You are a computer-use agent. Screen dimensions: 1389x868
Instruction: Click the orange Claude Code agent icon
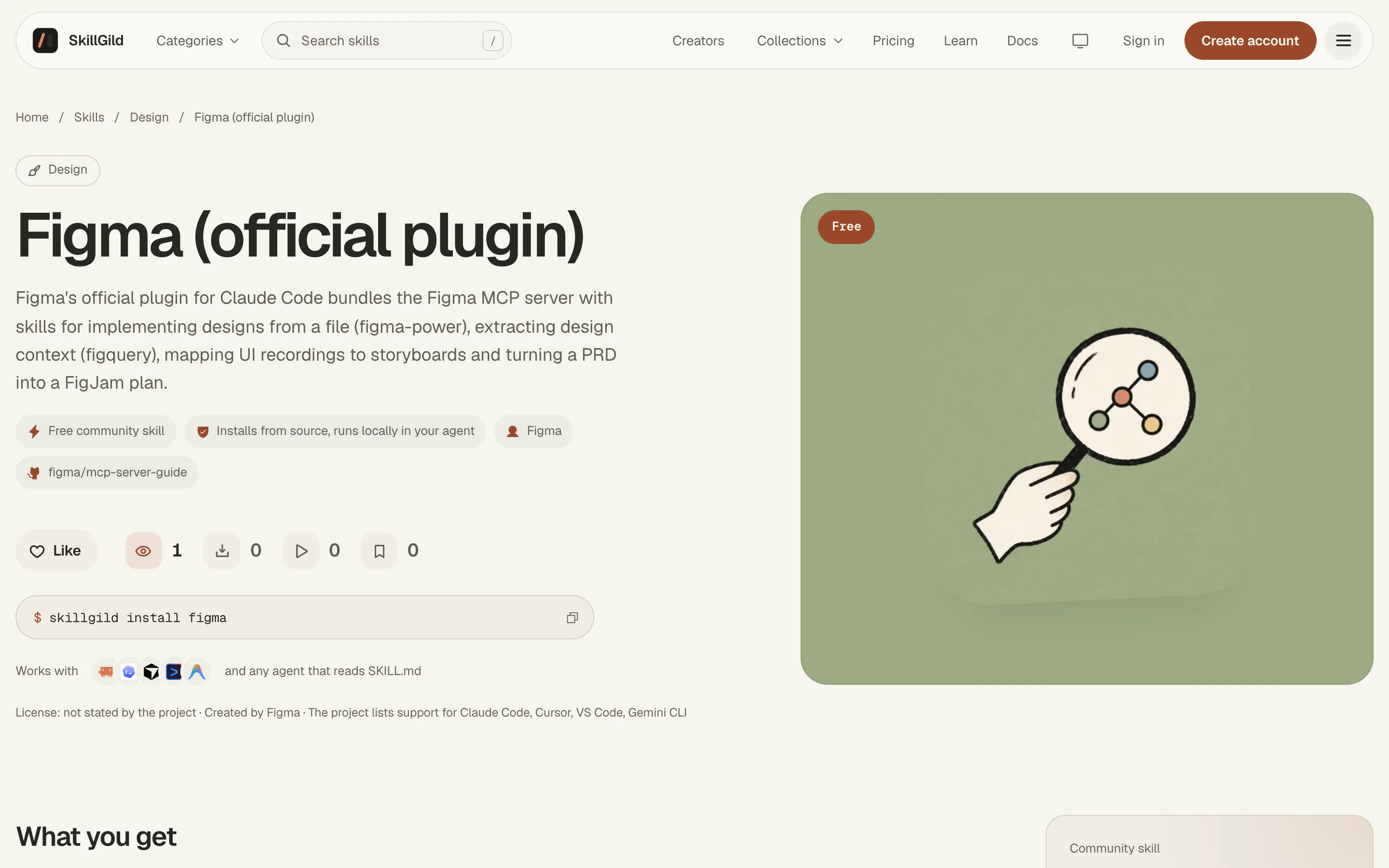click(x=106, y=671)
